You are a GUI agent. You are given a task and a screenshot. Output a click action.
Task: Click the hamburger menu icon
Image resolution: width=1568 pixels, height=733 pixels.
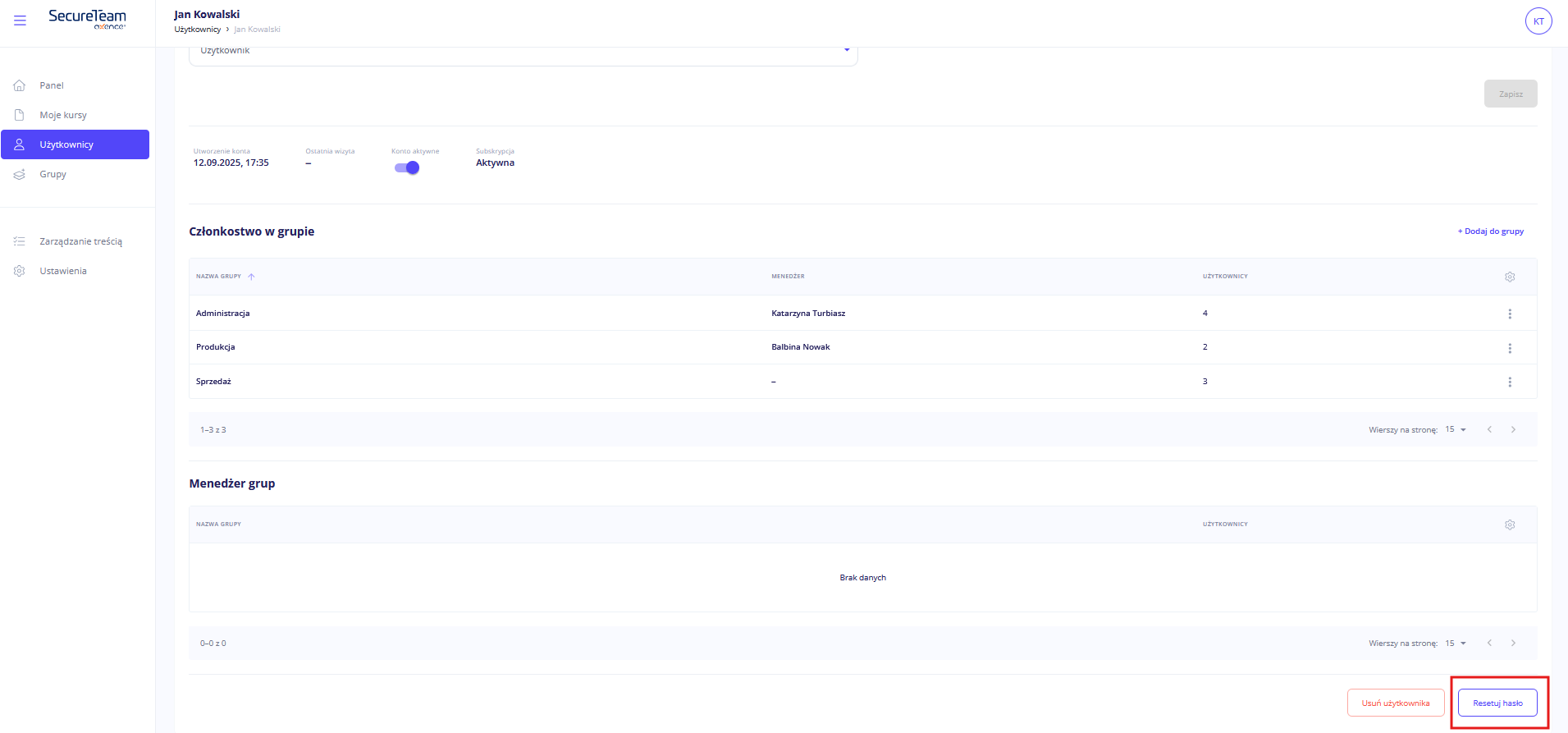click(20, 21)
